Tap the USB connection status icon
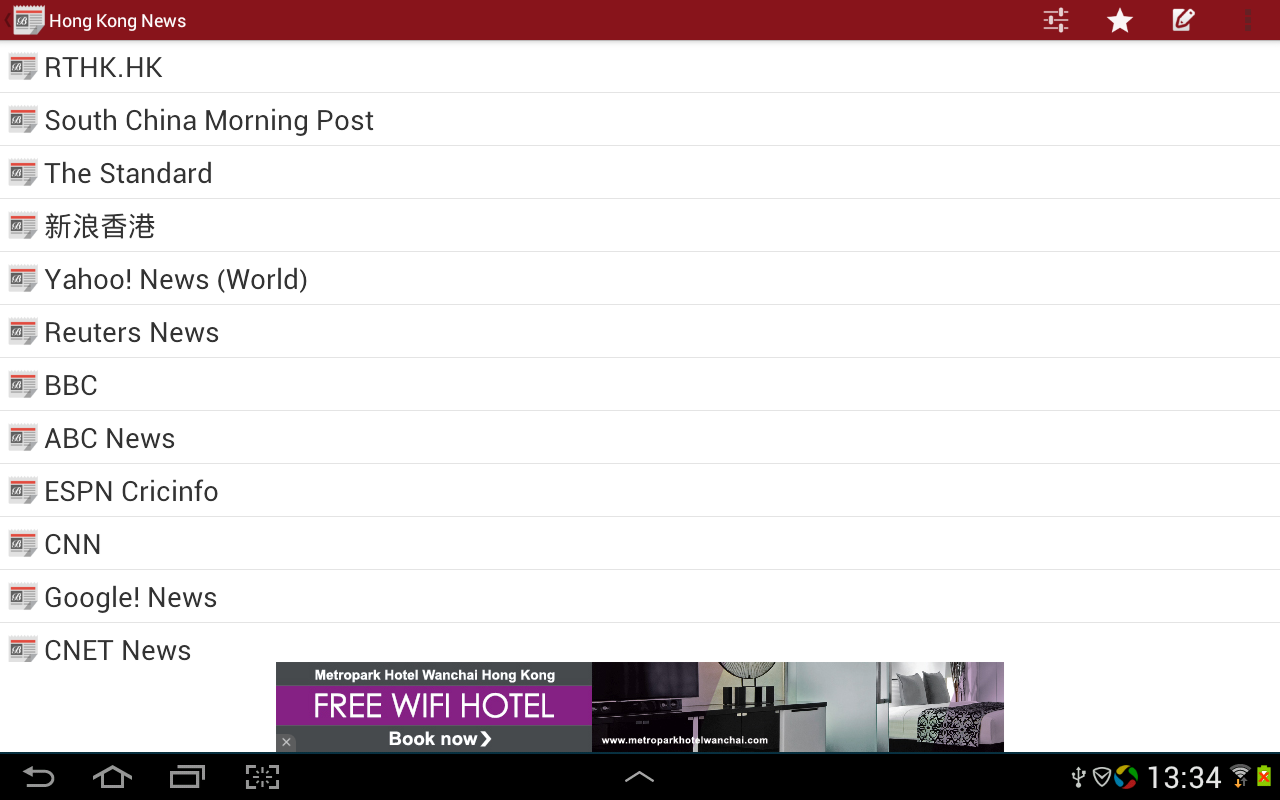The height and width of the screenshot is (800, 1280). (x=1078, y=777)
